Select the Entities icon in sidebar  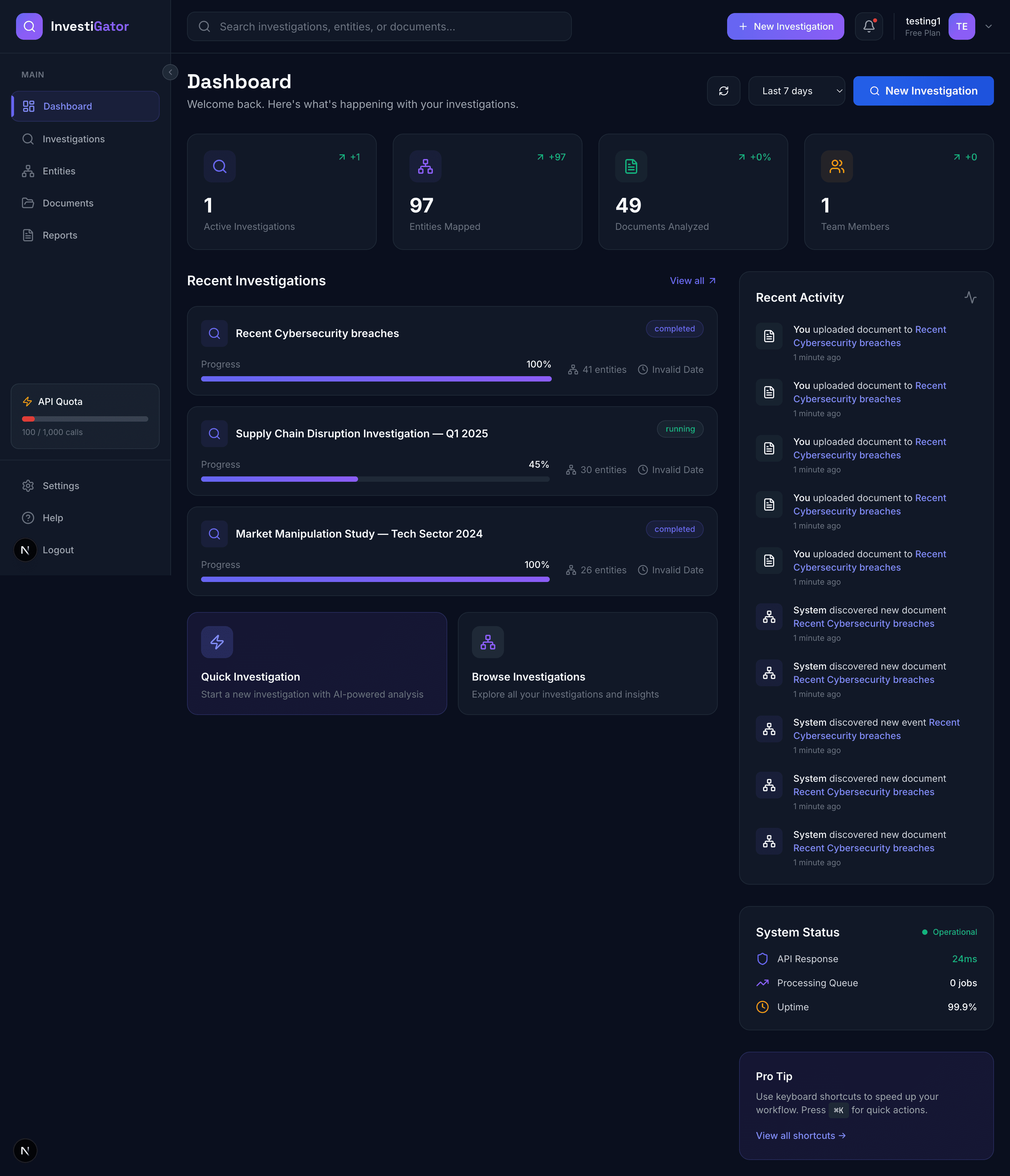tap(28, 171)
